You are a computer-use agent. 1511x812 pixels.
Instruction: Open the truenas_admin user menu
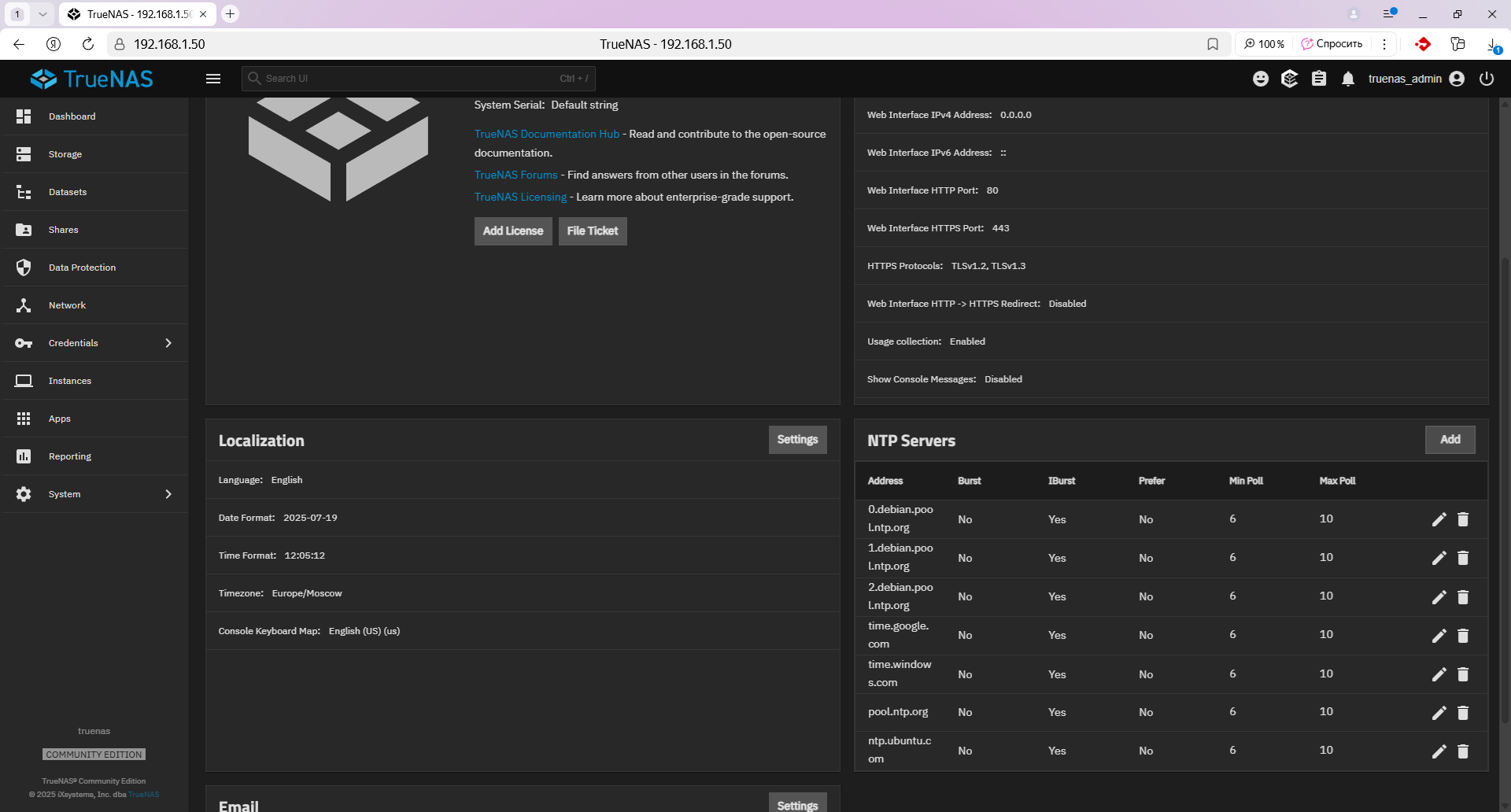1416,79
